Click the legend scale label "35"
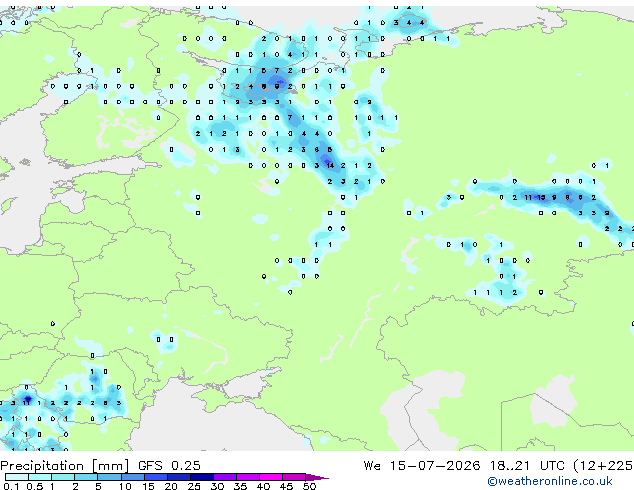The height and width of the screenshot is (490, 634). [241, 486]
